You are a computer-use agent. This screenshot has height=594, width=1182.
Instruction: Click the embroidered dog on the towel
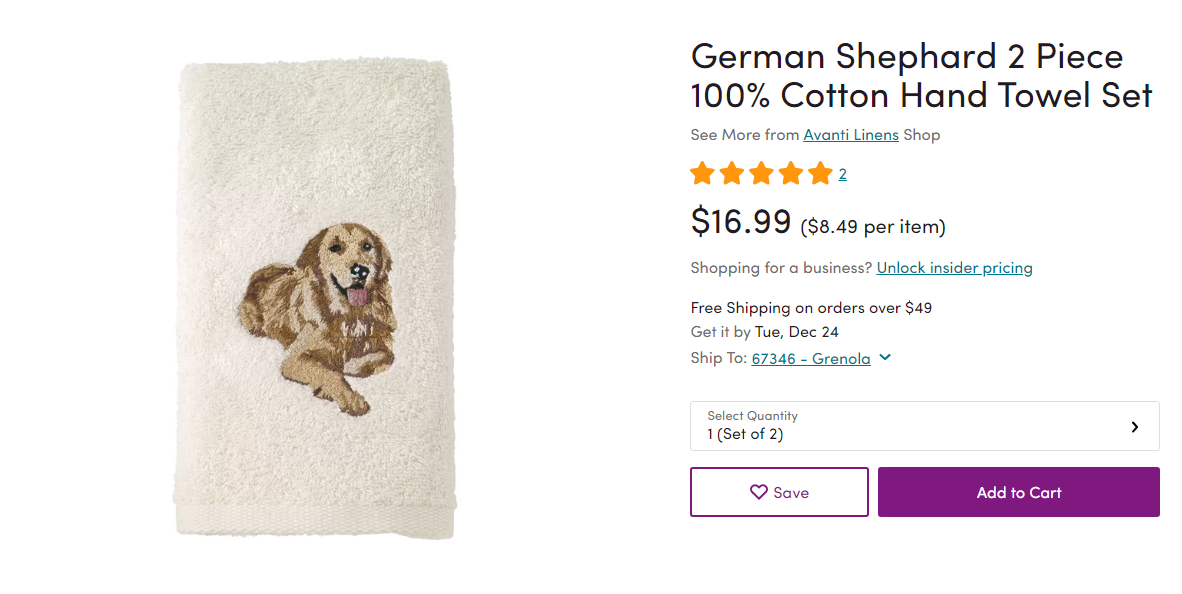point(321,310)
